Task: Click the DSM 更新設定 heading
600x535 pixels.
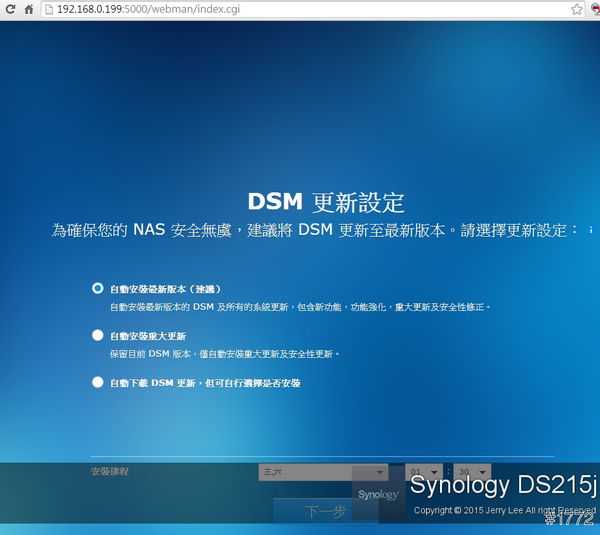Action: (325, 200)
